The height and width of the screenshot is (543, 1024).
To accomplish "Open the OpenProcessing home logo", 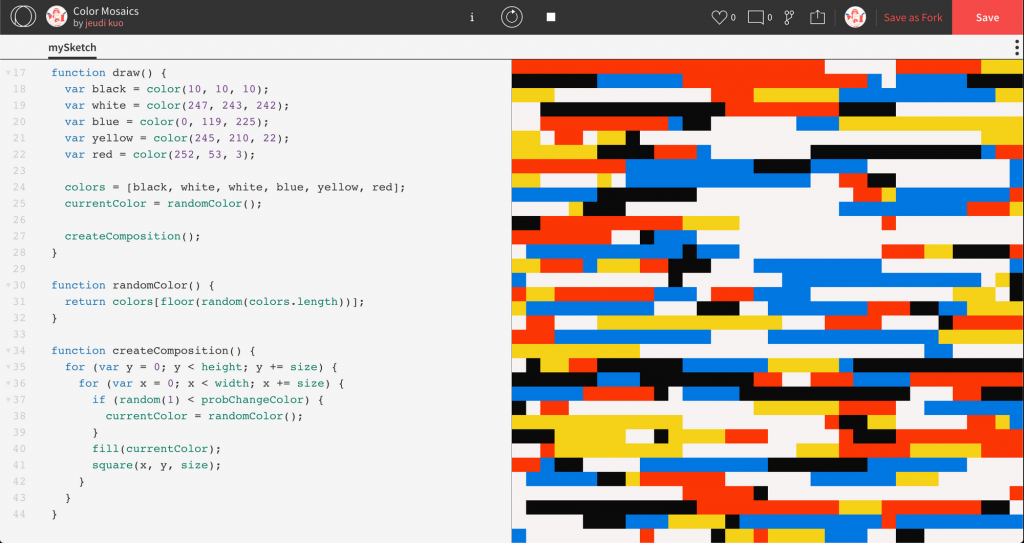I will (x=23, y=16).
